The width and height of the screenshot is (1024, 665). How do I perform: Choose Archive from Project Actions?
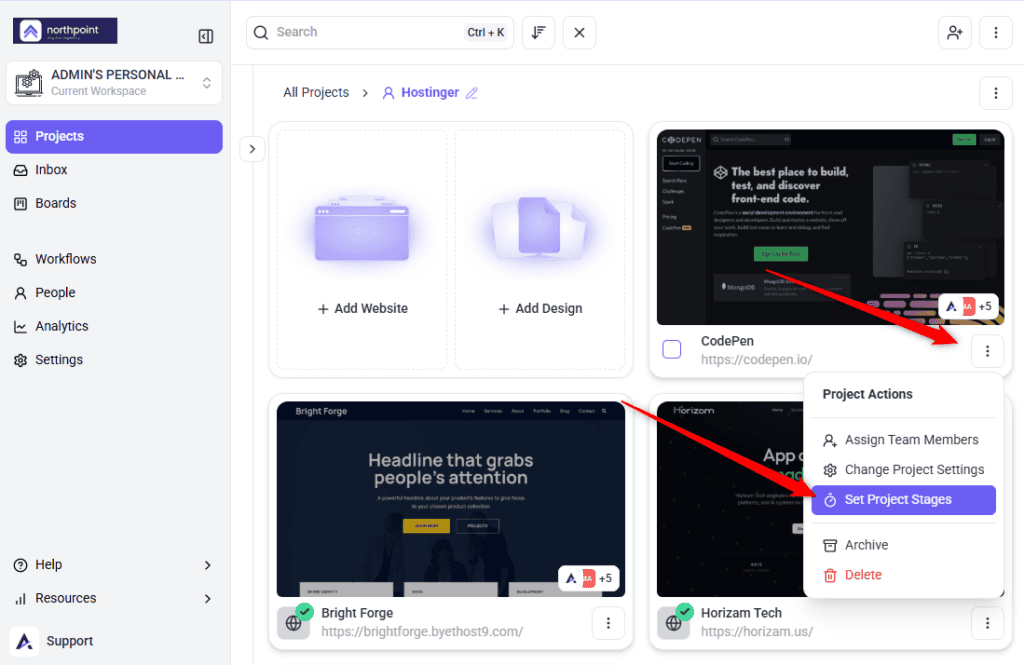click(903, 545)
